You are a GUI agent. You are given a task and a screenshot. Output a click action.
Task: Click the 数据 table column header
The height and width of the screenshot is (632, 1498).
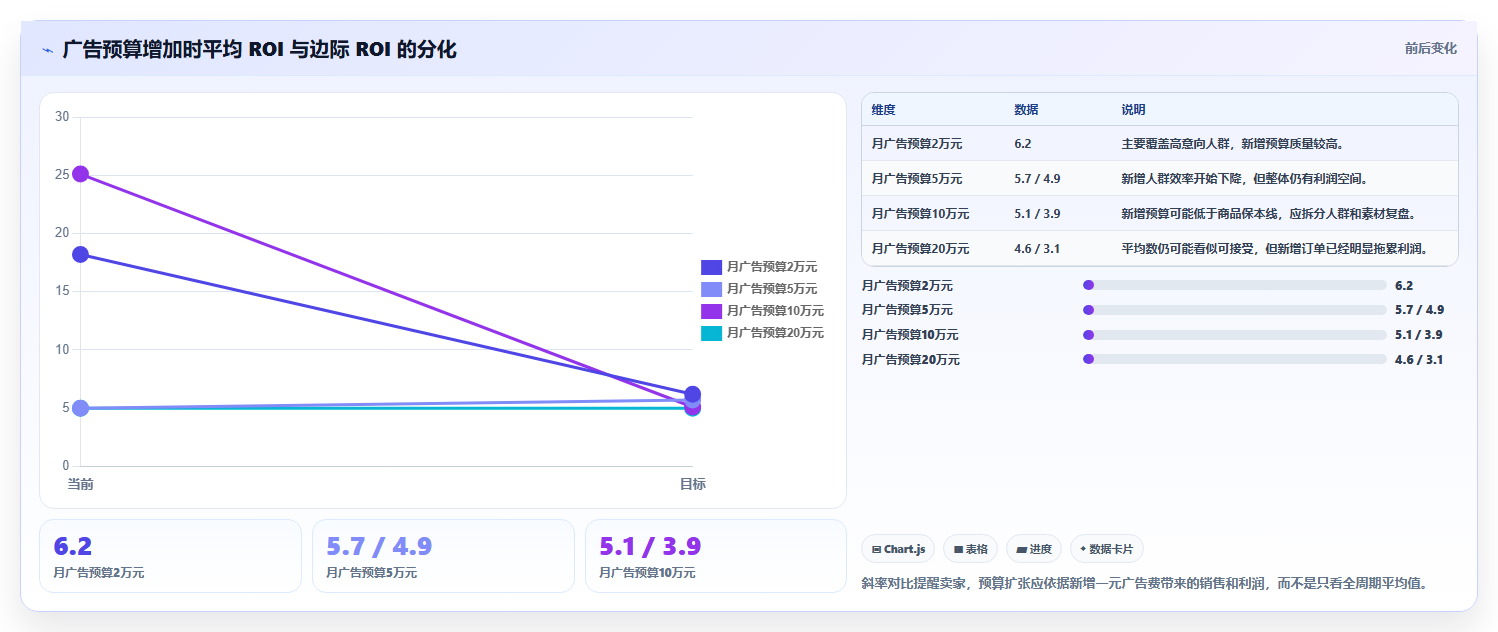[x=1026, y=110]
